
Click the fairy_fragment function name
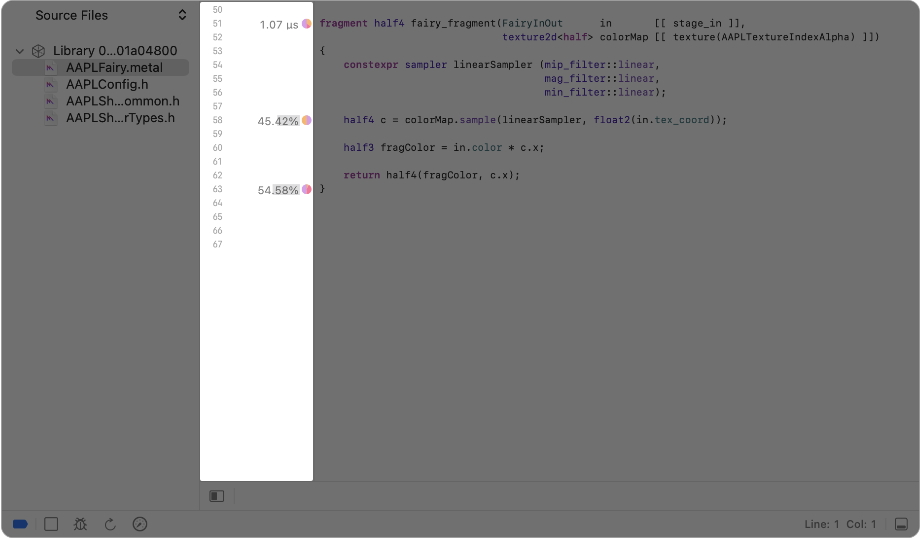coord(454,23)
